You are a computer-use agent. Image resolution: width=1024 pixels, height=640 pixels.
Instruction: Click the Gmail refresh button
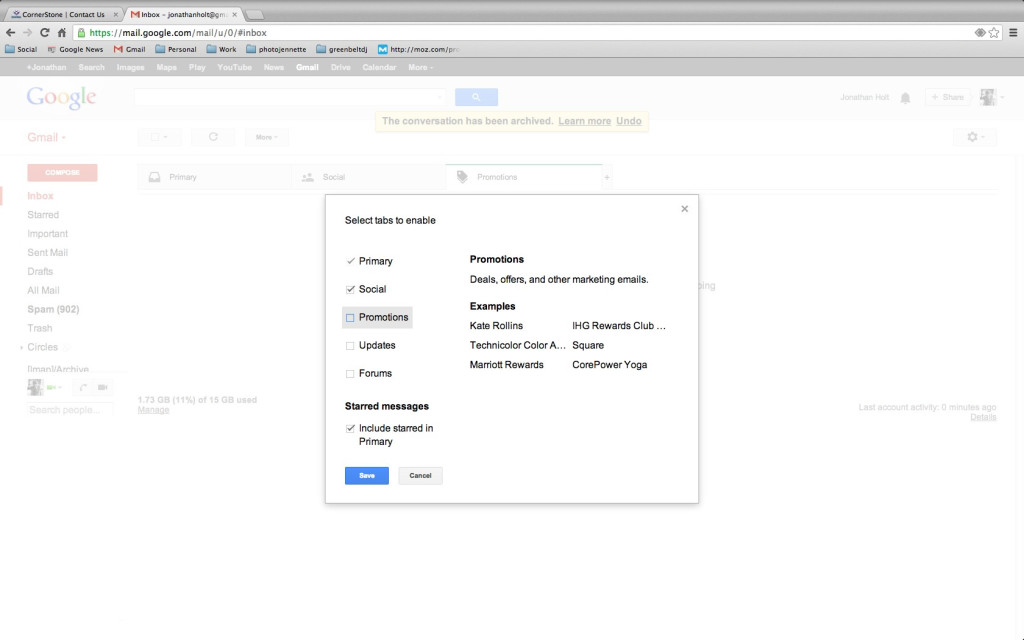[x=213, y=137]
